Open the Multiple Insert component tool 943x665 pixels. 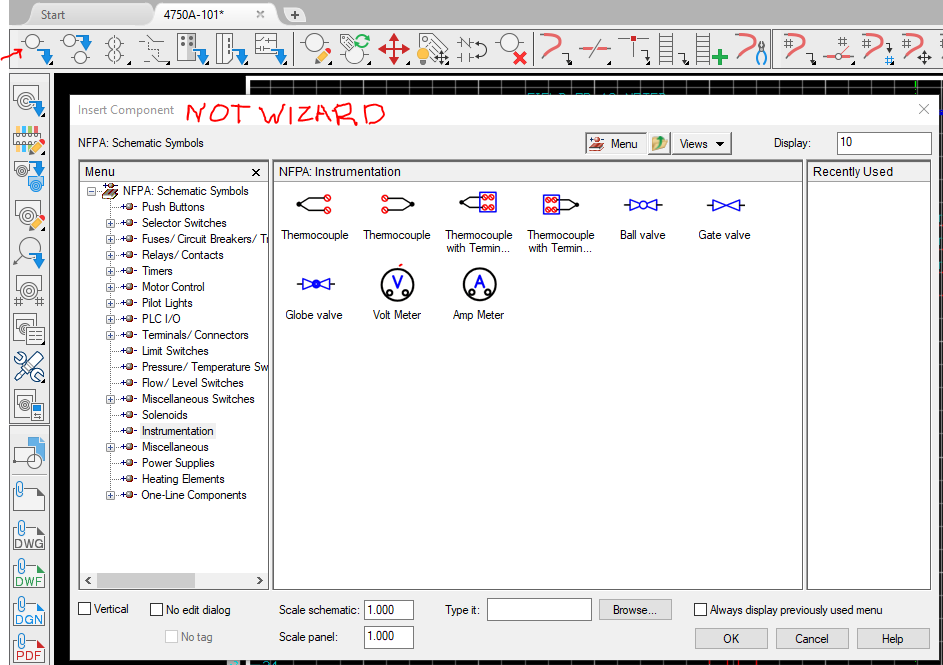click(x=76, y=47)
